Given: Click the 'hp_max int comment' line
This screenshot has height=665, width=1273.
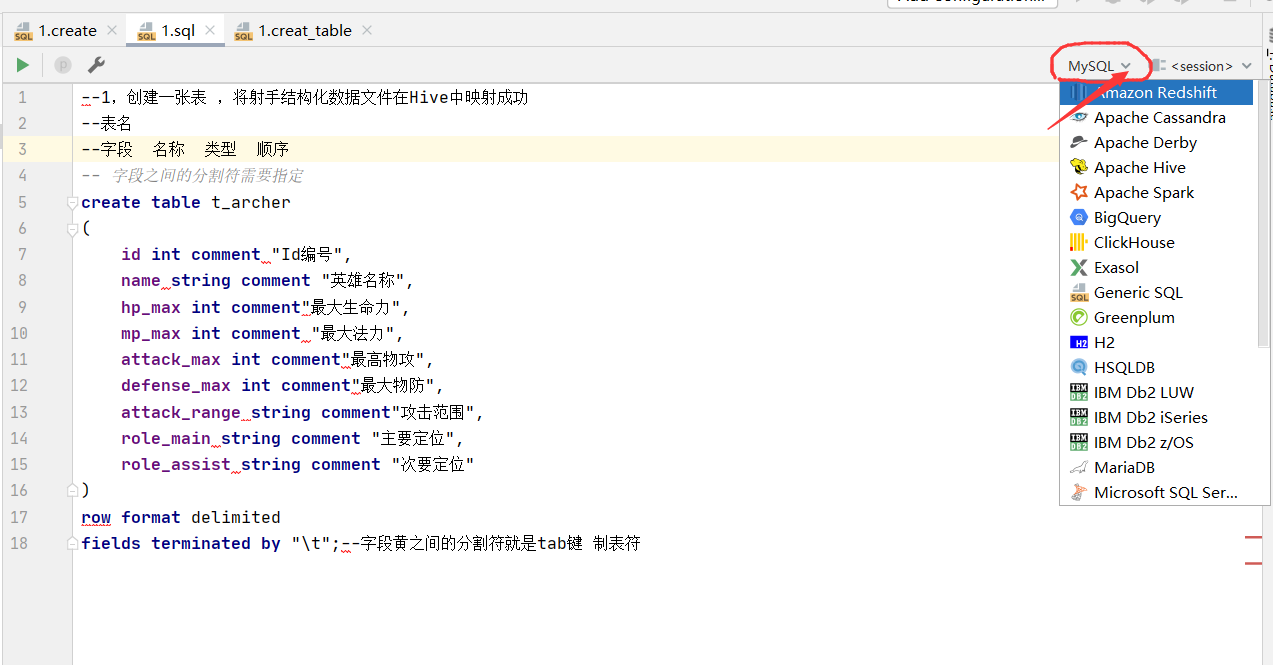Looking at the screenshot, I should (x=266, y=307).
